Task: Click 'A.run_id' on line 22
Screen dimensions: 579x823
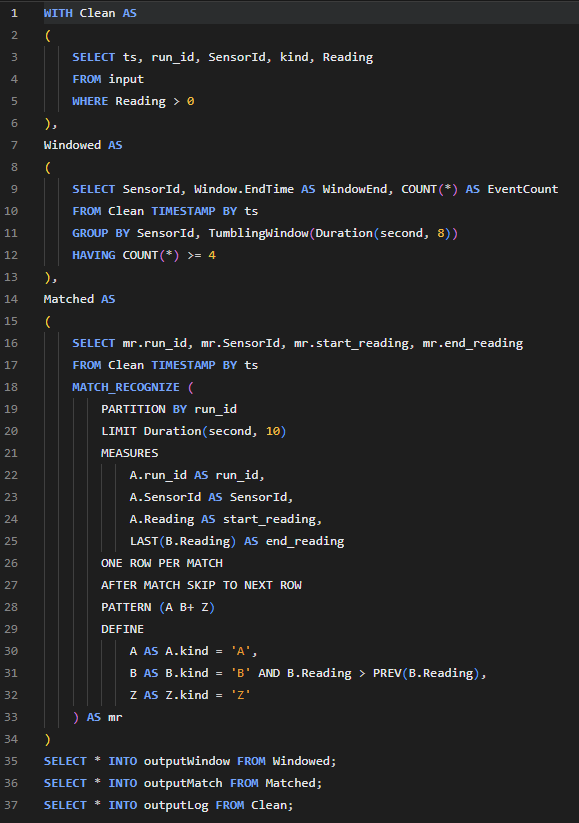Action: pos(158,475)
